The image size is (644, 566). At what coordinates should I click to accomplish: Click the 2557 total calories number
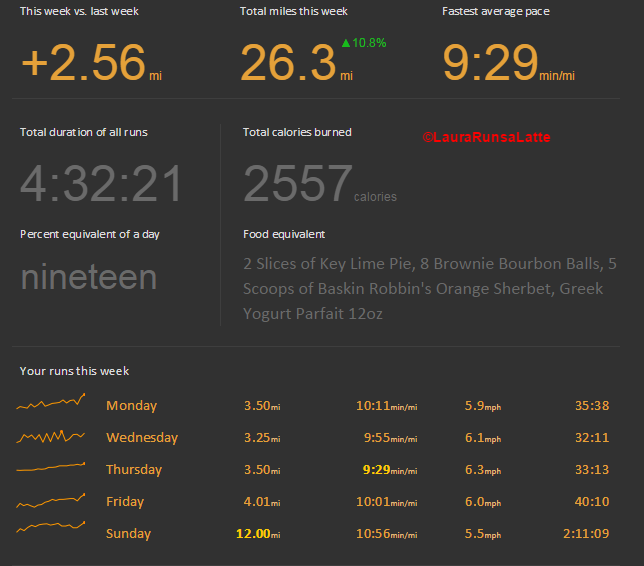coord(297,184)
